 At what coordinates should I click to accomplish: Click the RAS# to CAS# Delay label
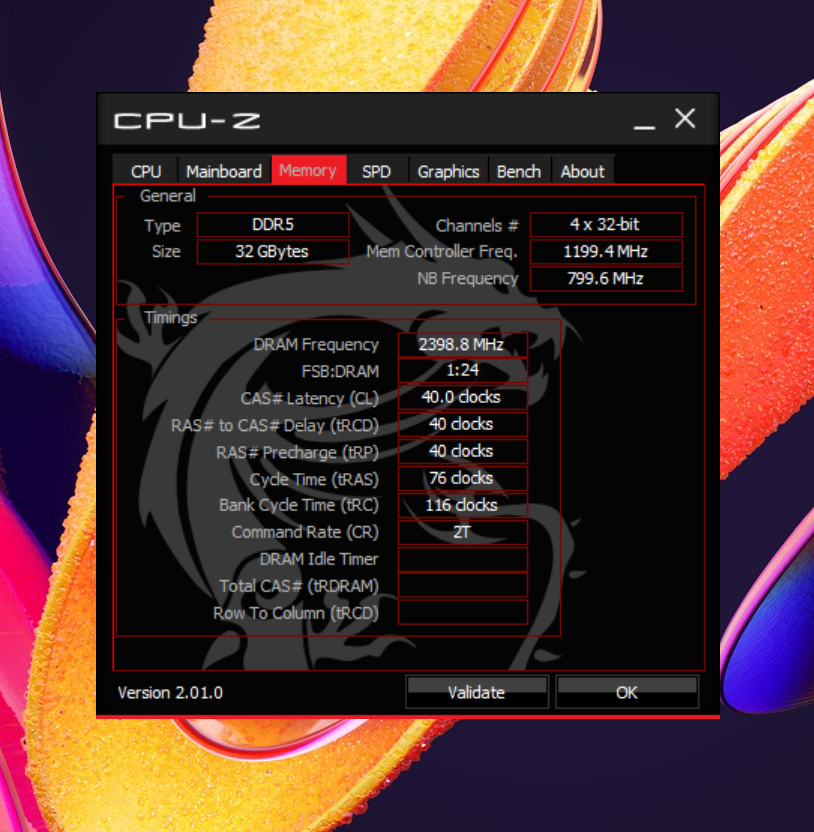click(x=275, y=426)
